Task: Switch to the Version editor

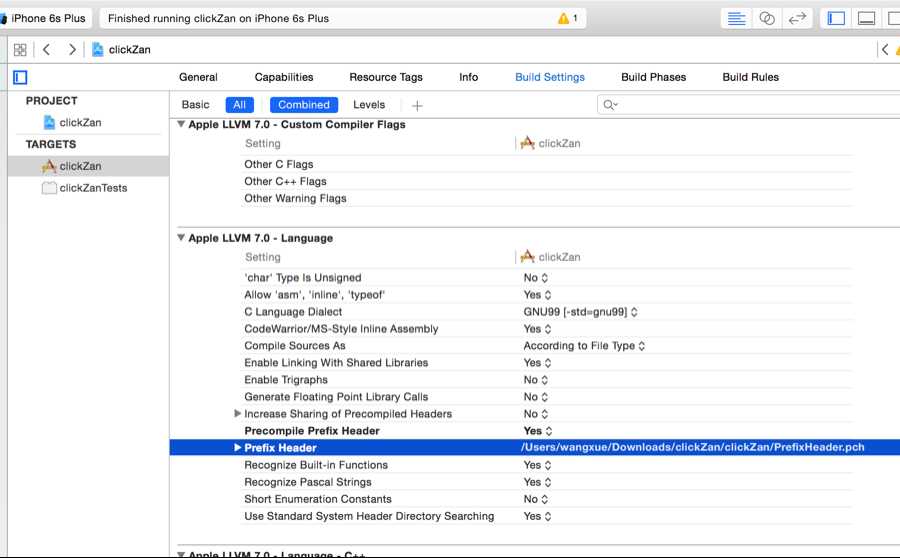Action: [797, 18]
